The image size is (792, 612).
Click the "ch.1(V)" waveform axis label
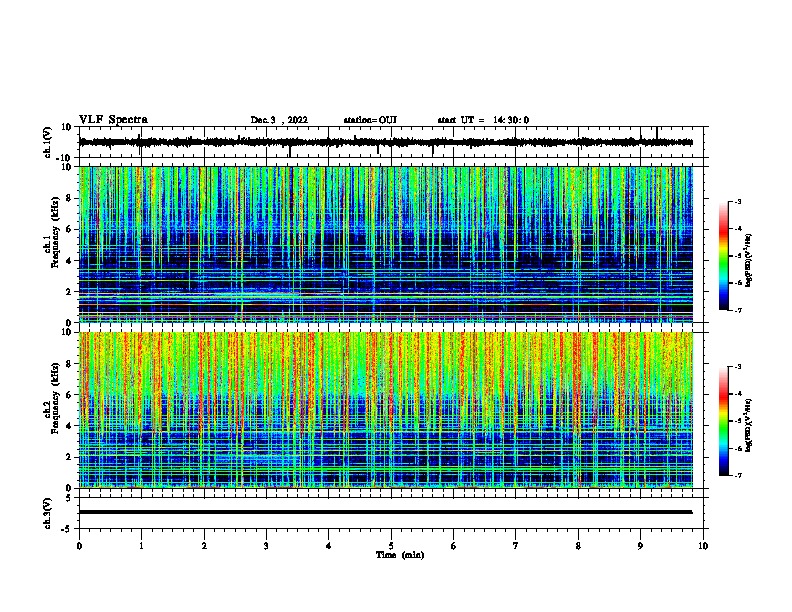point(48,142)
